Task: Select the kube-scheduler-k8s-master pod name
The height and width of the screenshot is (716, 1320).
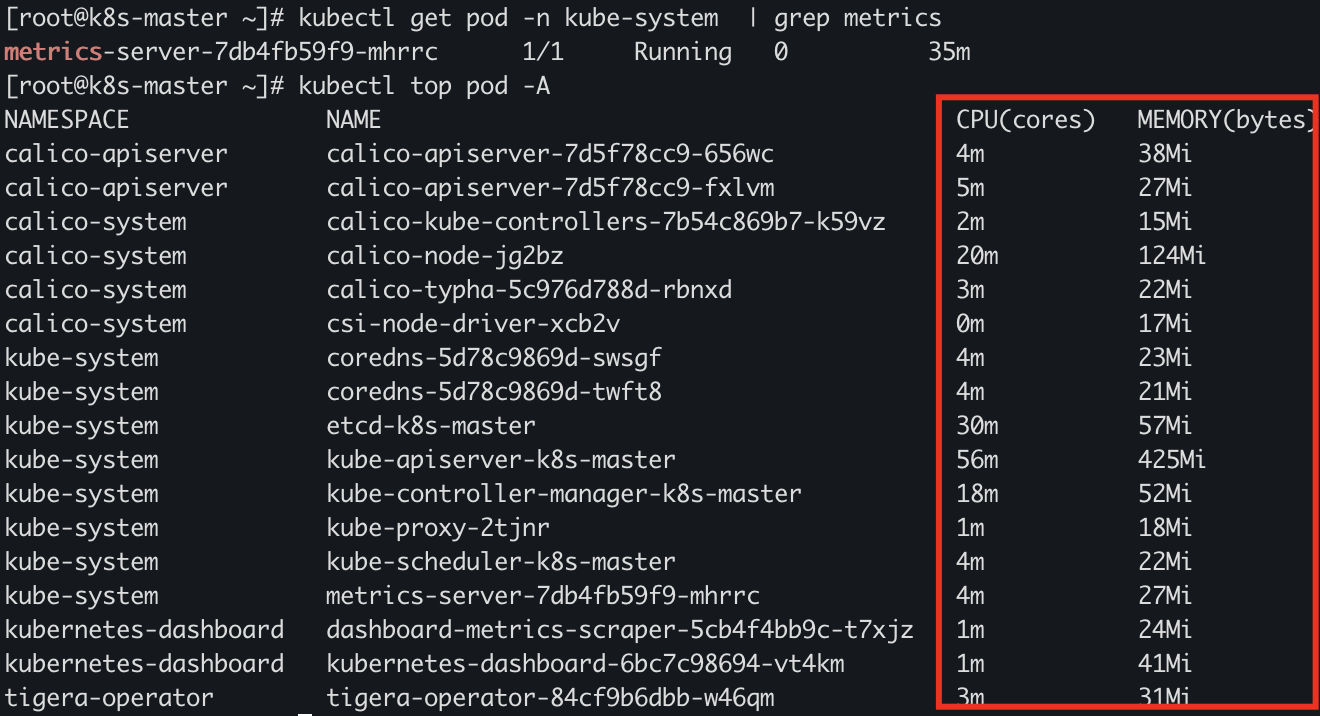Action: coord(501,562)
